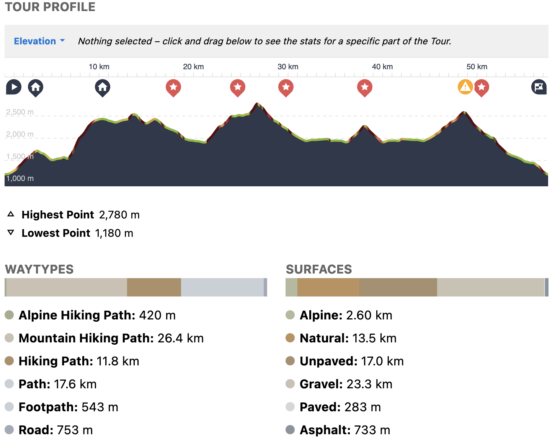Image resolution: width=555 pixels, height=444 pixels.
Task: Open the orange warning marker
Action: pos(465,87)
